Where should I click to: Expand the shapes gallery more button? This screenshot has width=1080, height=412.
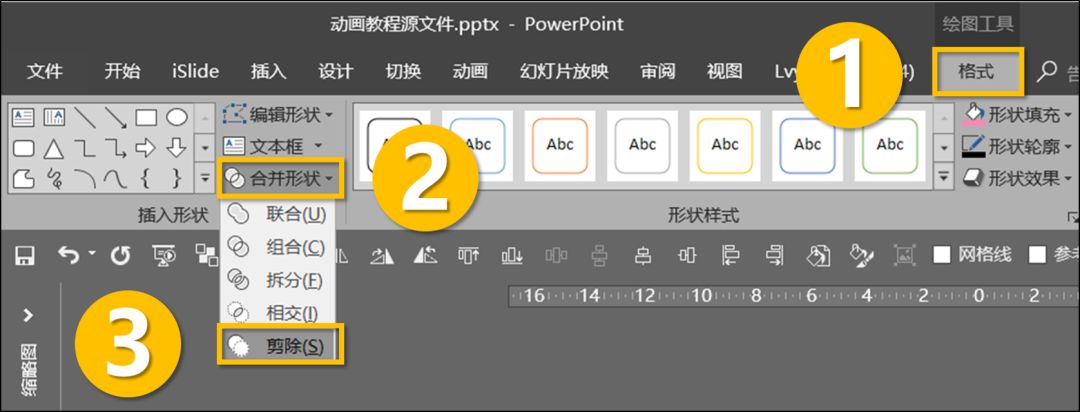tap(205, 178)
